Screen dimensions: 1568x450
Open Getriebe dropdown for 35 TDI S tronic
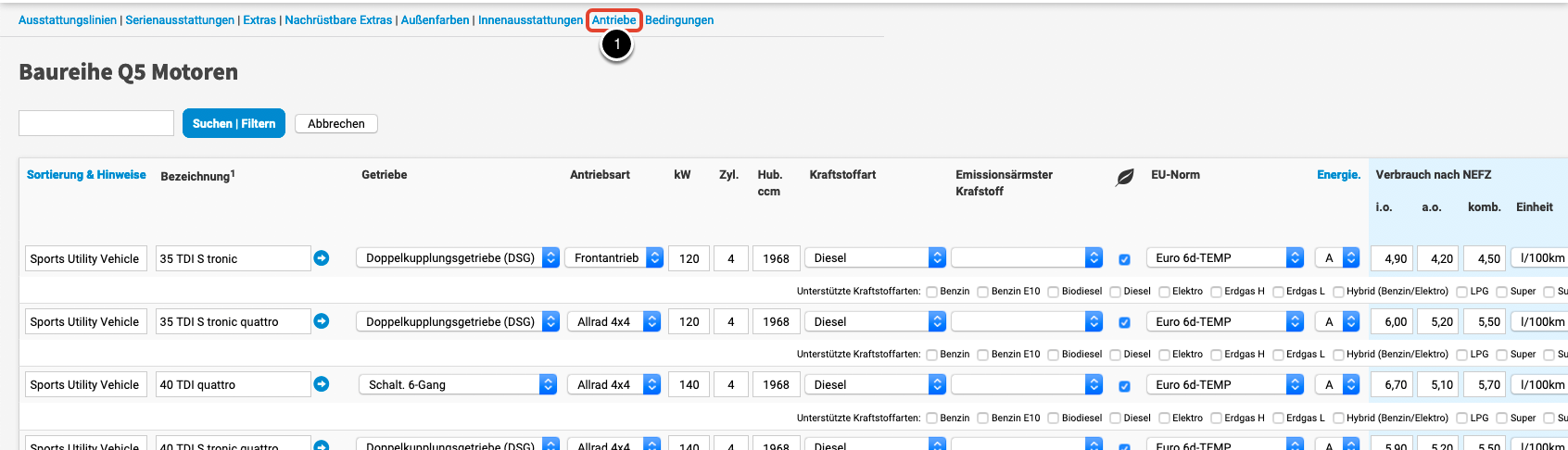(458, 258)
